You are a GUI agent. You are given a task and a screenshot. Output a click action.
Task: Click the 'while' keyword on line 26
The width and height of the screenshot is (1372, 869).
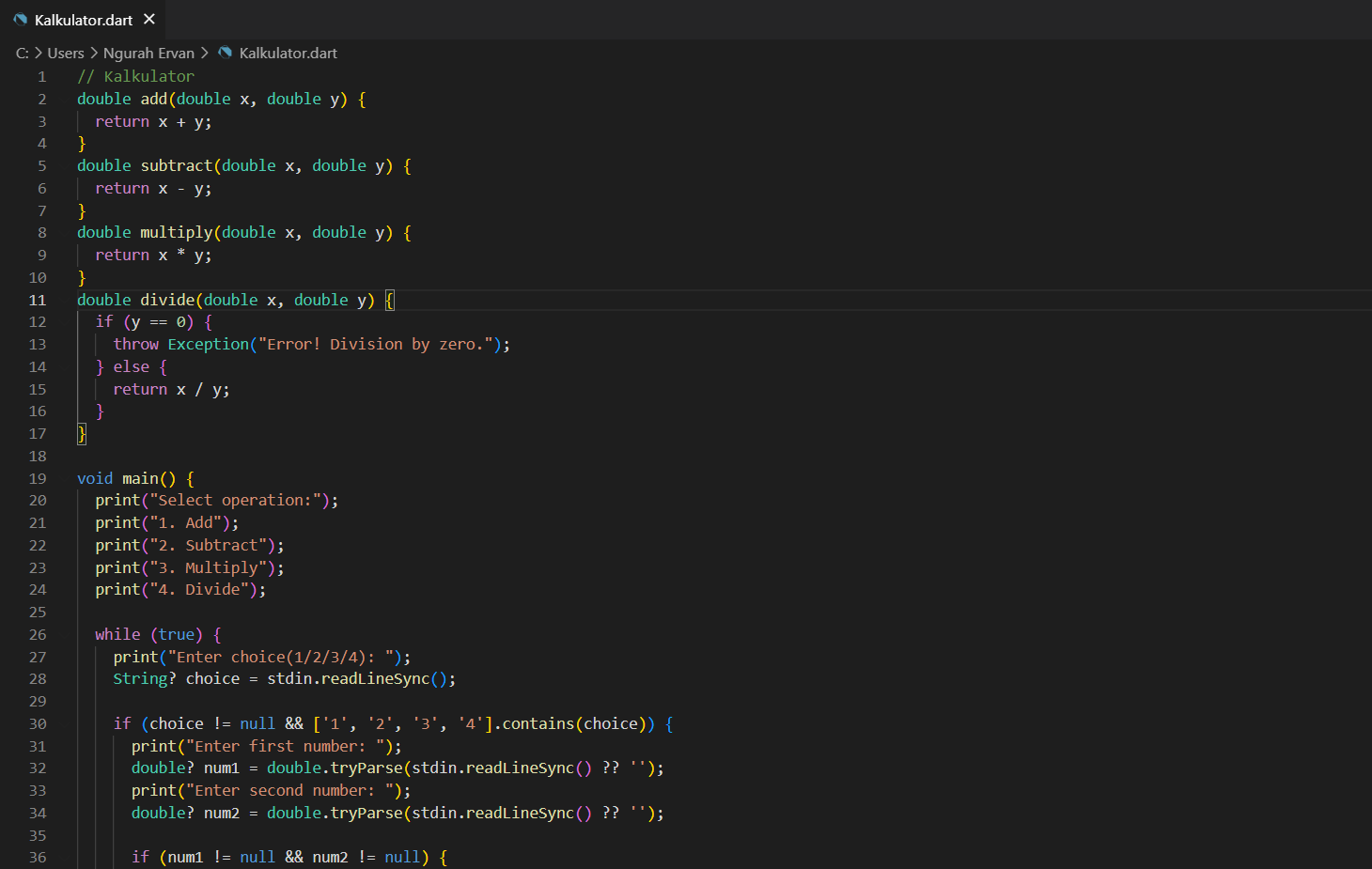(117, 634)
